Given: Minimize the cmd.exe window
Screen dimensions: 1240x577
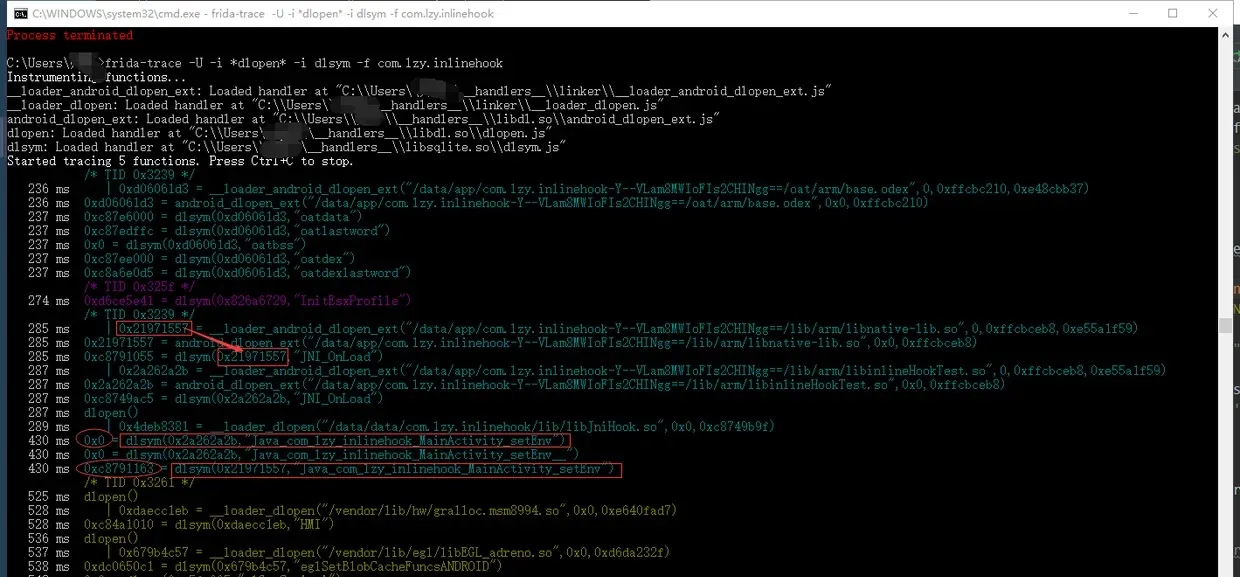Looking at the screenshot, I should [x=1133, y=14].
